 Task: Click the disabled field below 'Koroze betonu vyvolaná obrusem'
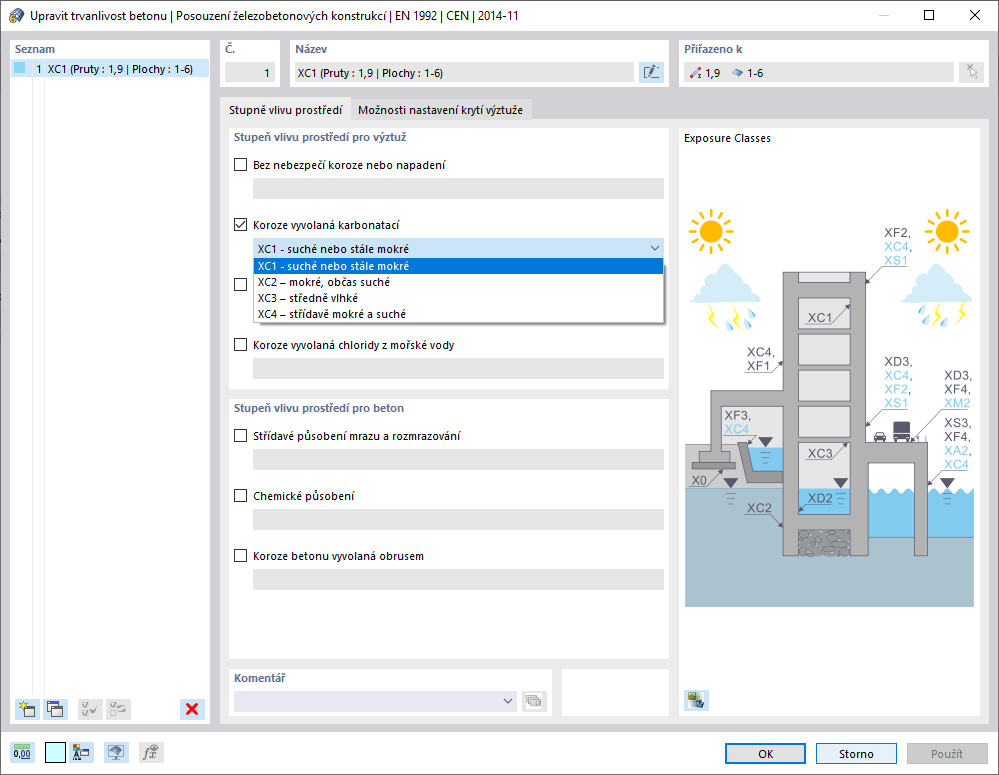point(458,579)
